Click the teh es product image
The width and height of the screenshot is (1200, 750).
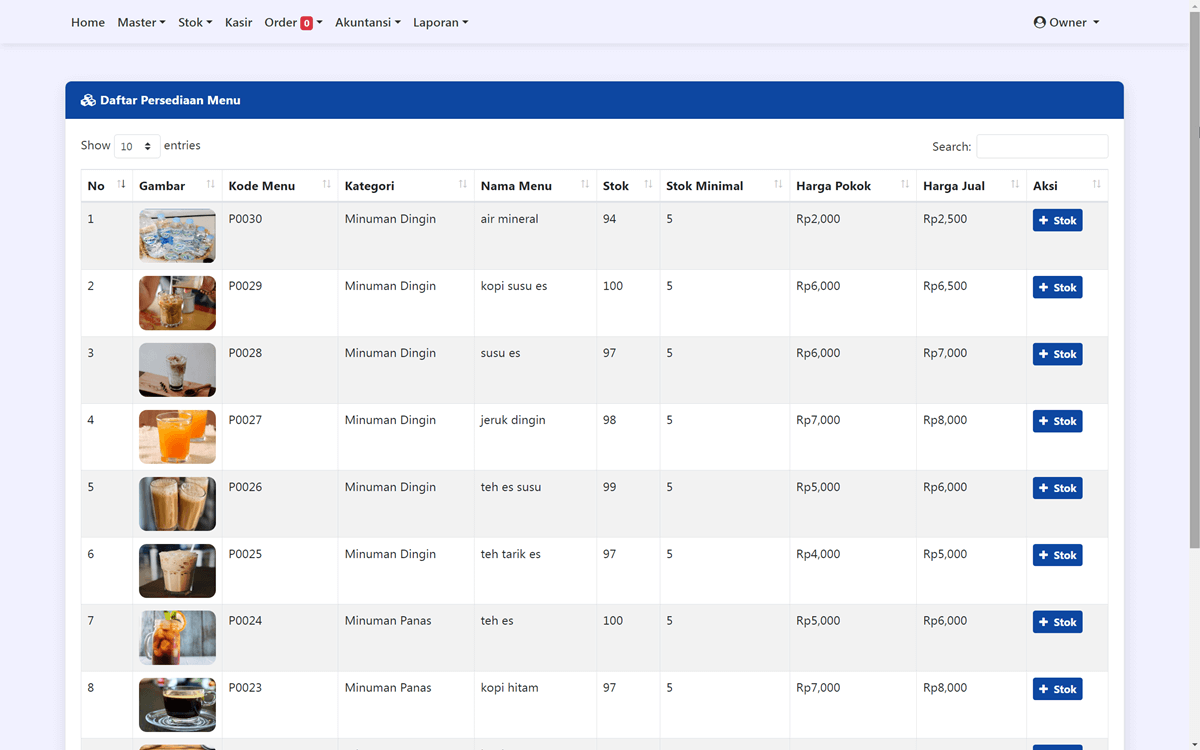coord(177,638)
